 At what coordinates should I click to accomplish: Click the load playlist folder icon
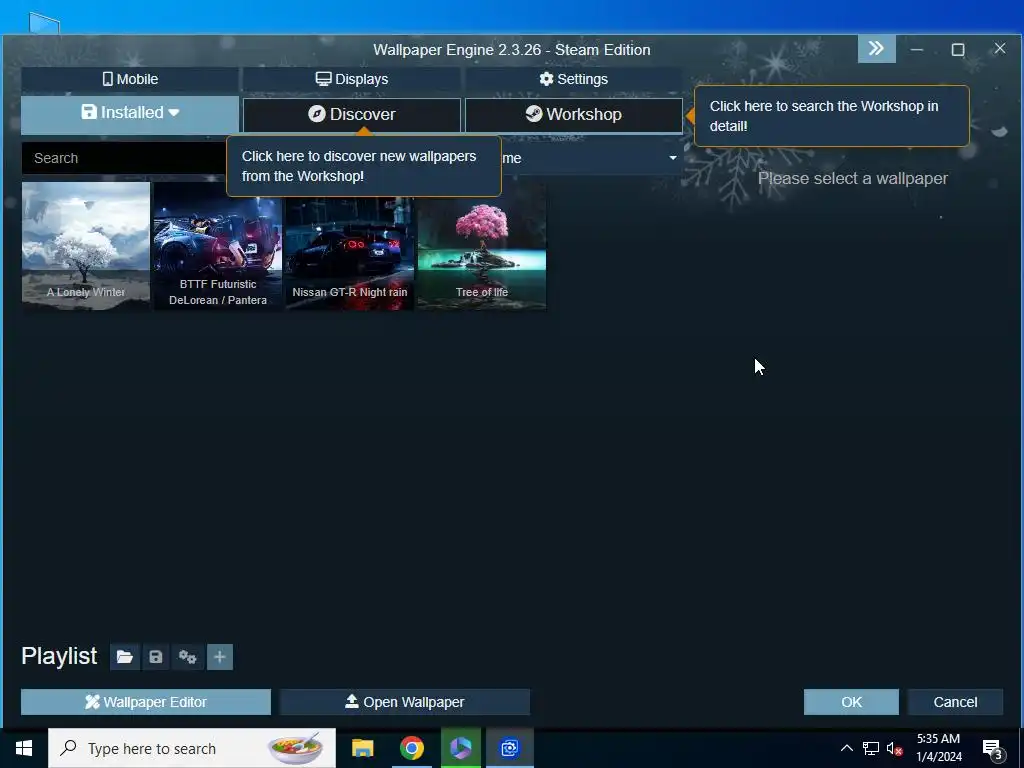[x=125, y=657]
